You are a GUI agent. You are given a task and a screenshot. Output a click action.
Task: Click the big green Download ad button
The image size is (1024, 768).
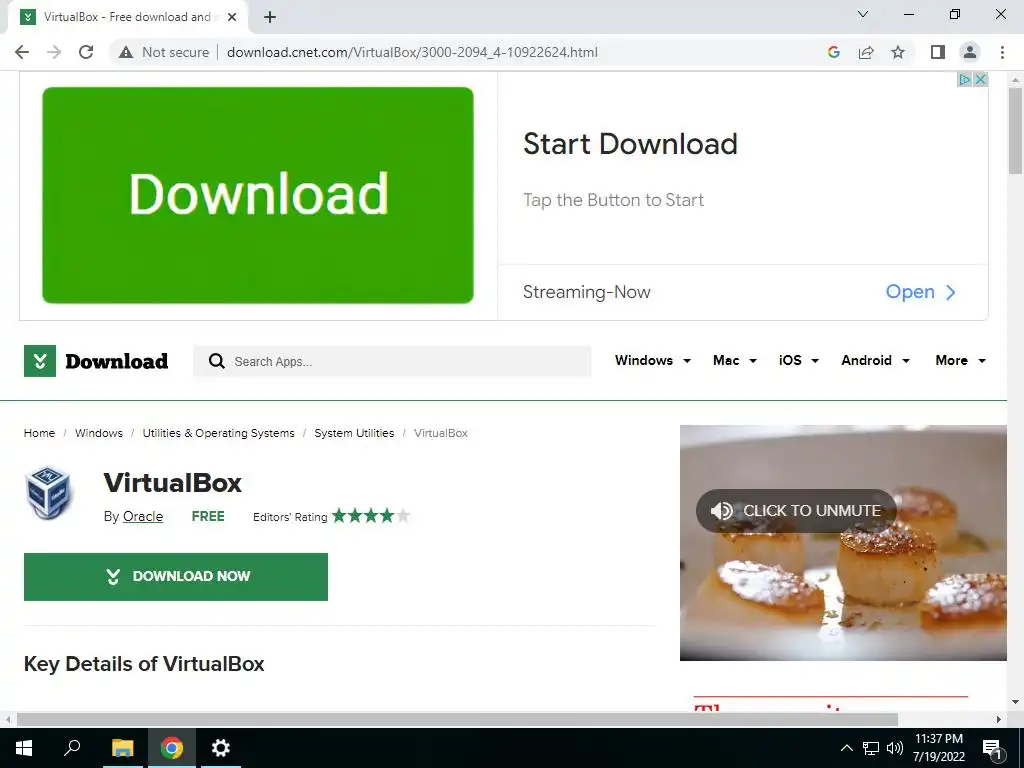point(258,195)
